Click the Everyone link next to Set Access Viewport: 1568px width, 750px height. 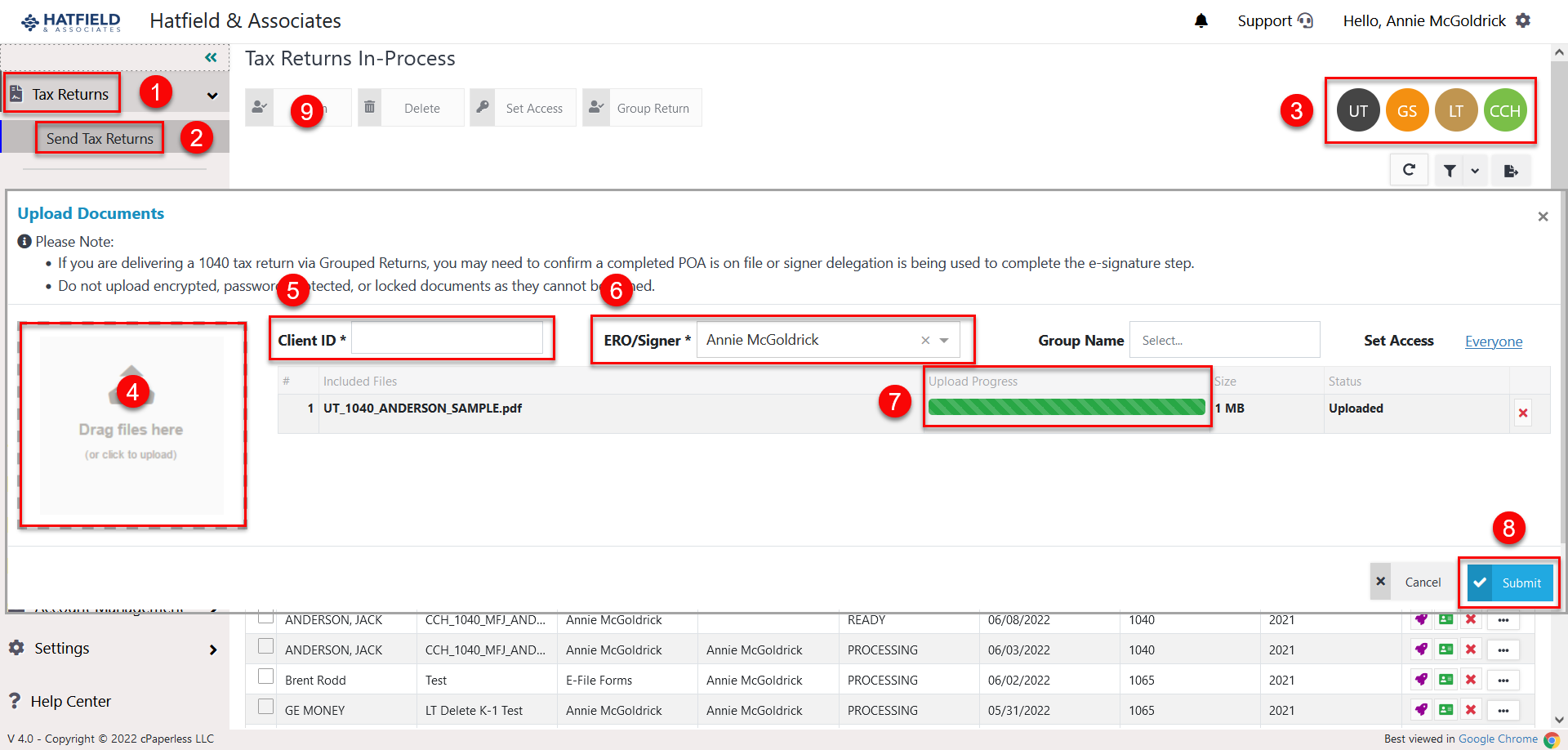coord(1493,341)
